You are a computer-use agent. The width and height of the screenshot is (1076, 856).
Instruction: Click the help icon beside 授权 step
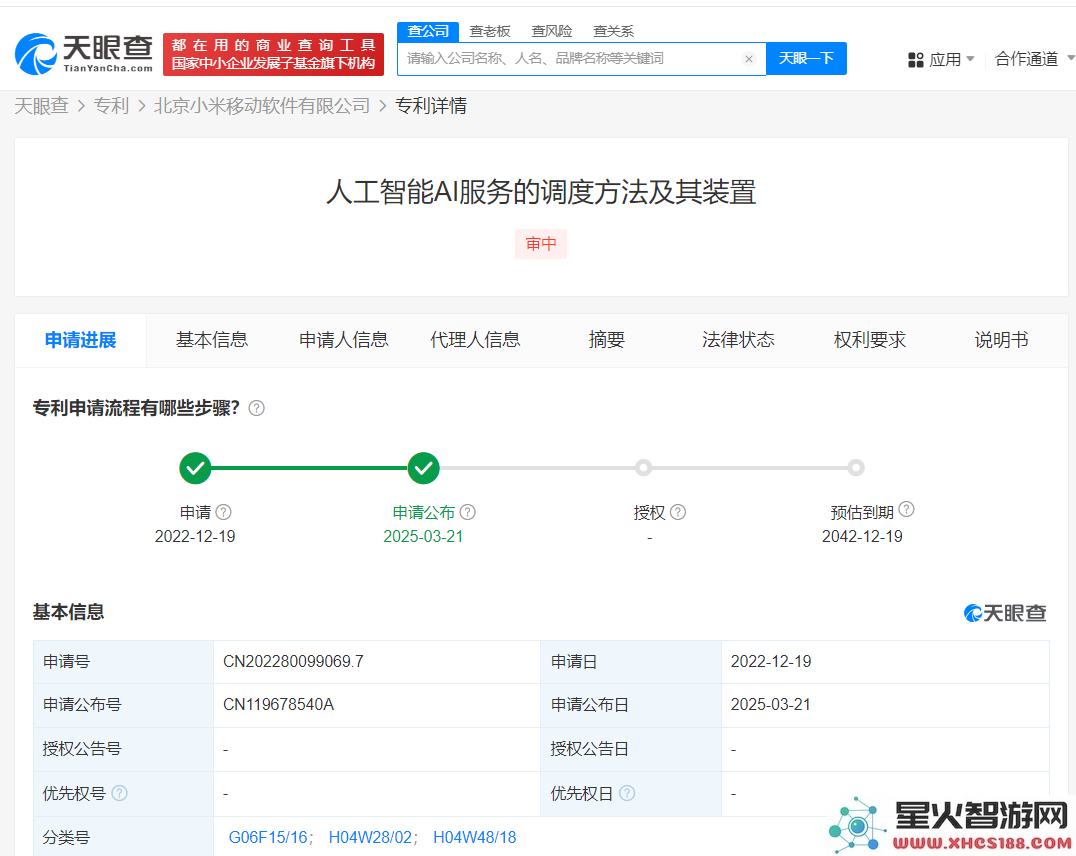(x=677, y=512)
